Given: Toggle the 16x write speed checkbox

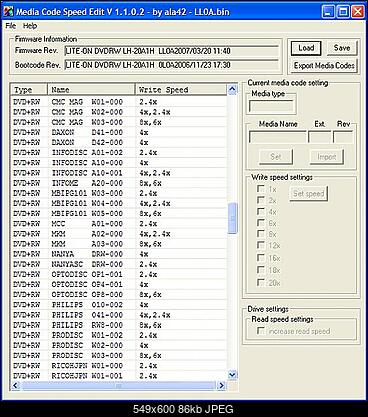Looking at the screenshot, I should tap(261, 258).
